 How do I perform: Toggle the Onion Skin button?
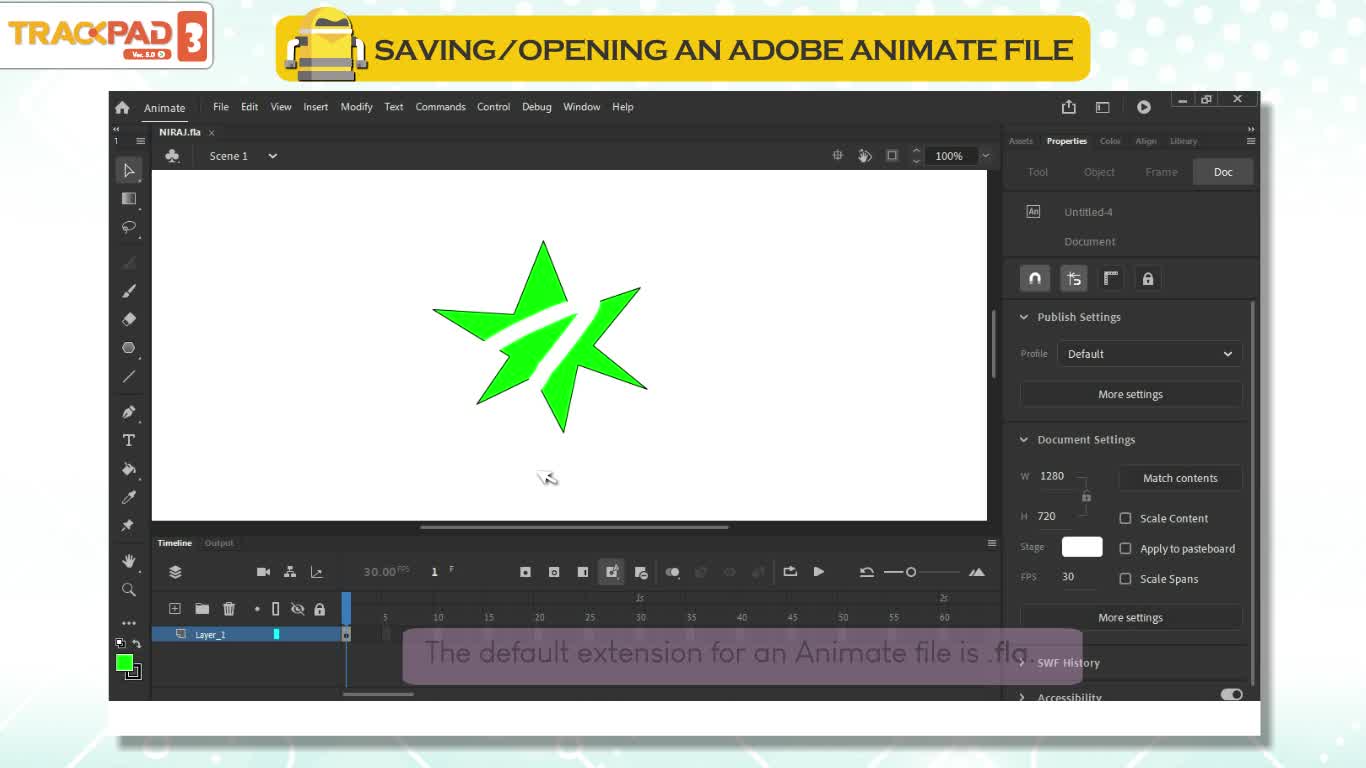pos(673,572)
